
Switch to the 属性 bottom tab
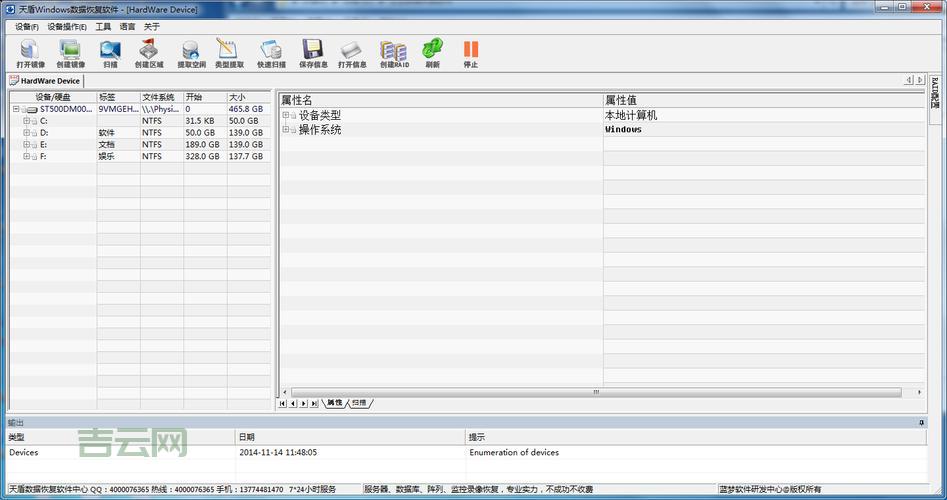coord(335,403)
